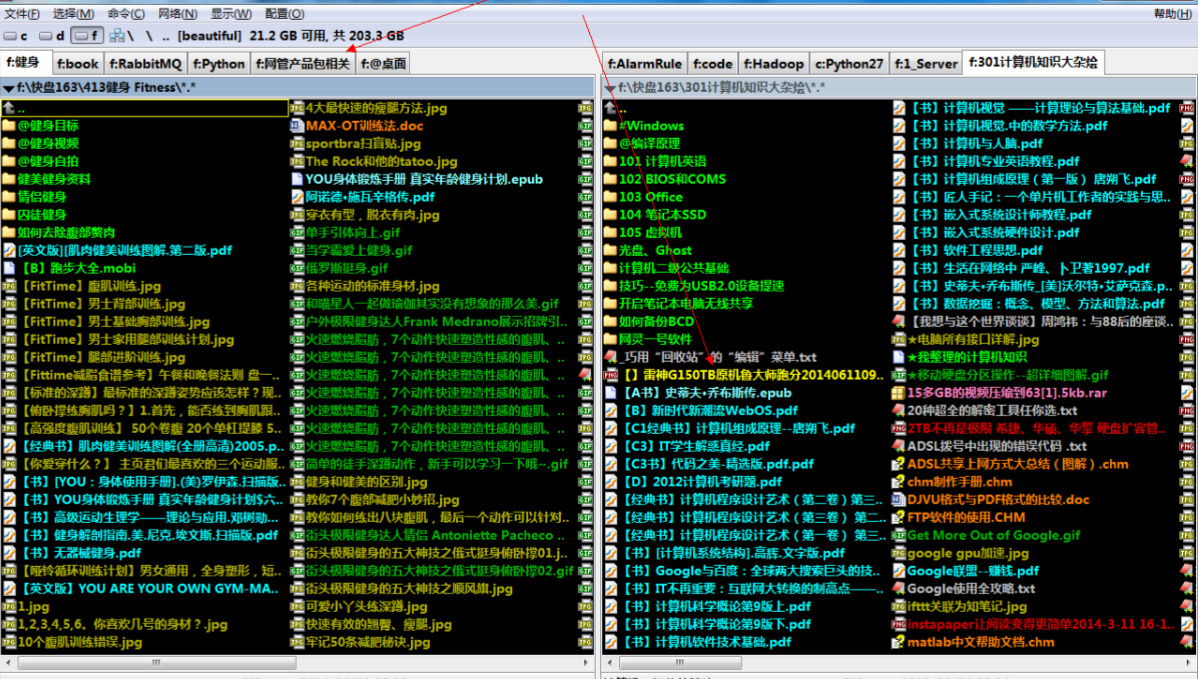Click the Word document icon of MAX-OT训练法.doc

point(297,126)
